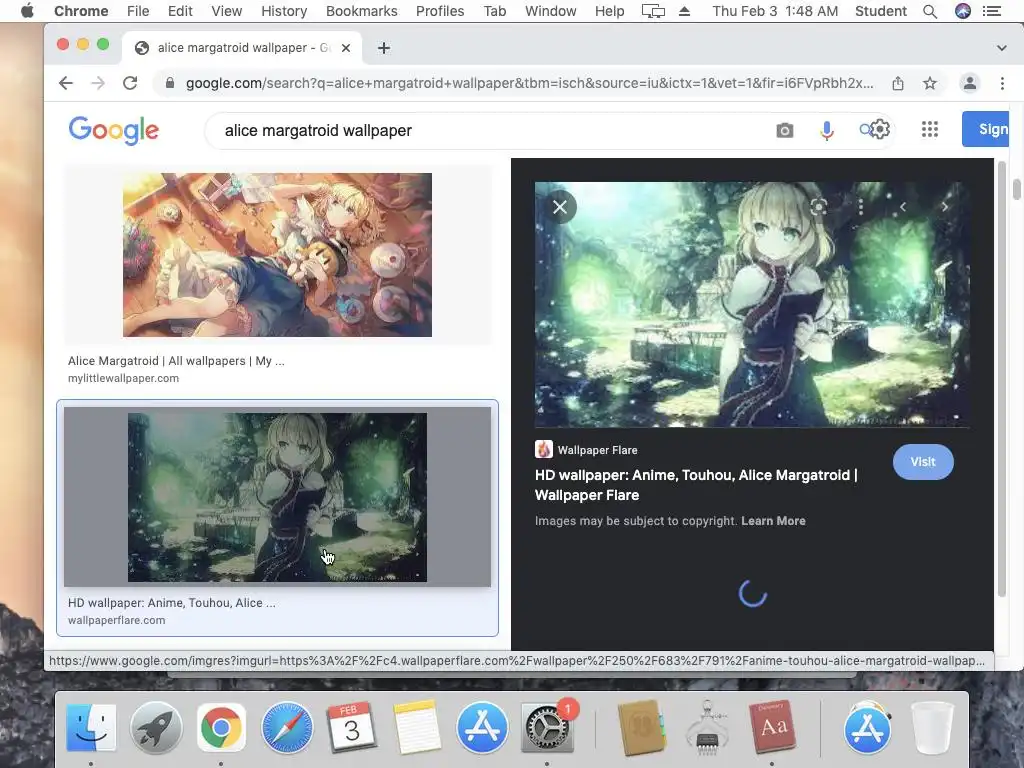Open the View menu
The image size is (1024, 768).
tap(227, 11)
